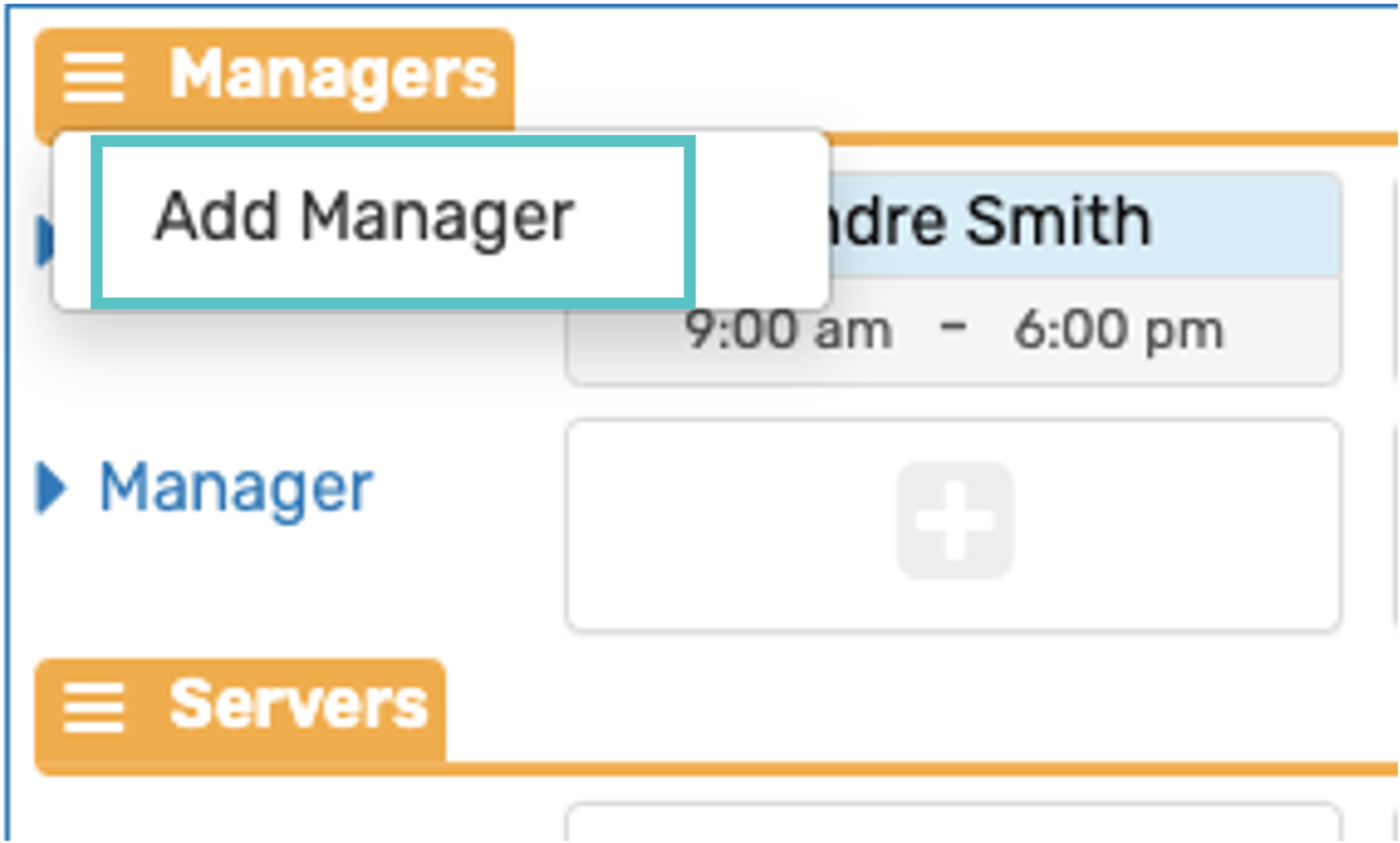Click the 9:00 am start time
The image size is (1400, 843).
(788, 330)
